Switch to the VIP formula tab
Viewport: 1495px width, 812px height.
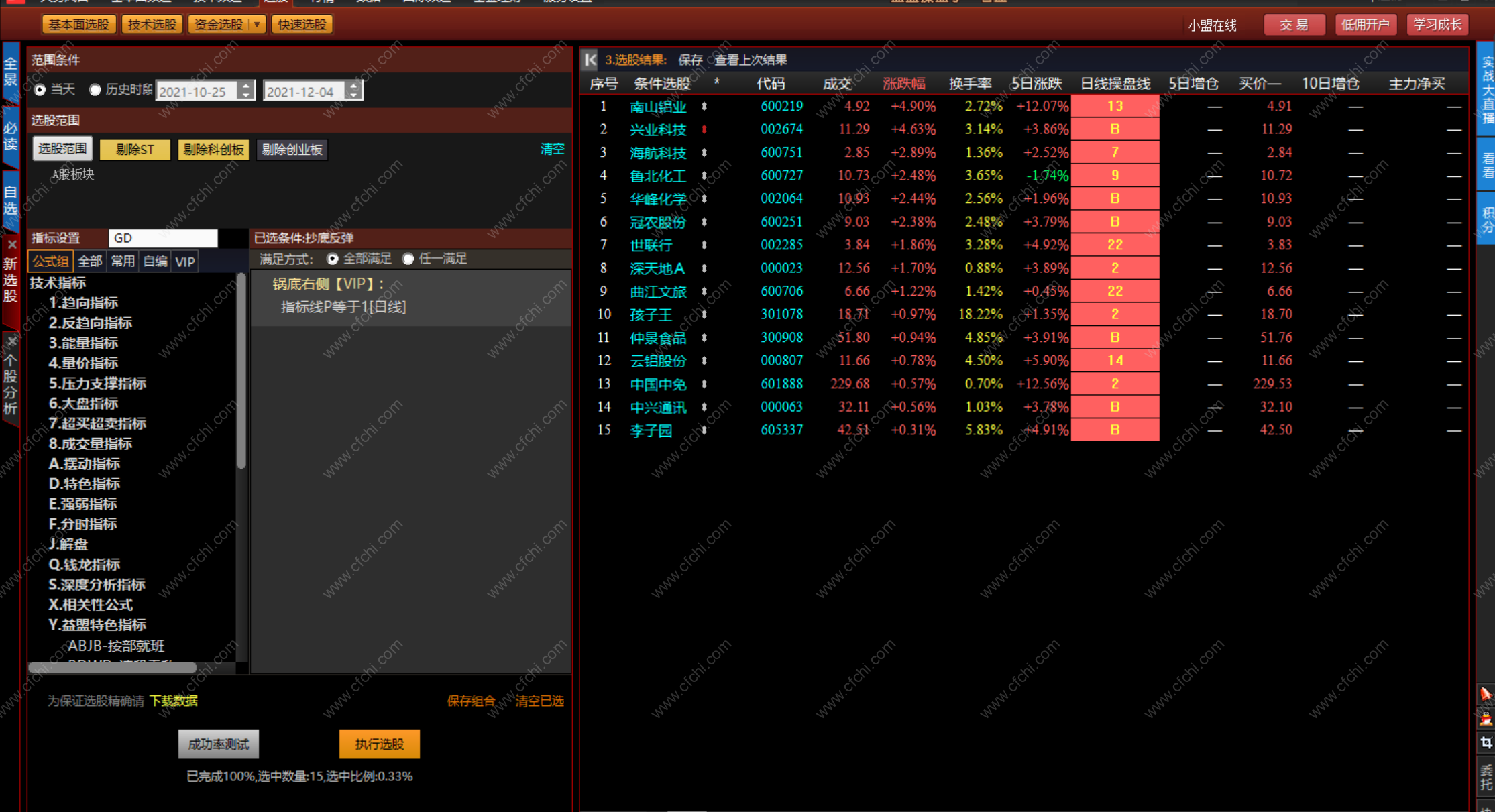[x=185, y=262]
